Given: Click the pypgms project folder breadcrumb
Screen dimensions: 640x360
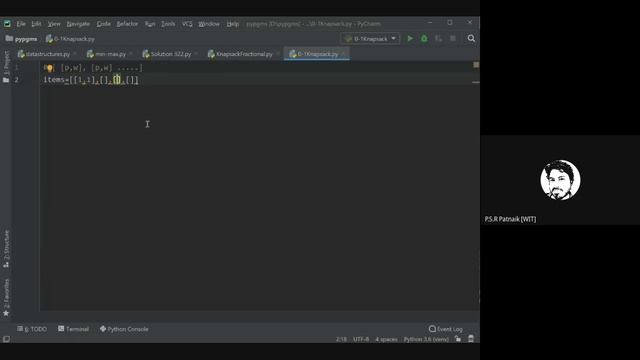Looking at the screenshot, I should [x=22, y=39].
